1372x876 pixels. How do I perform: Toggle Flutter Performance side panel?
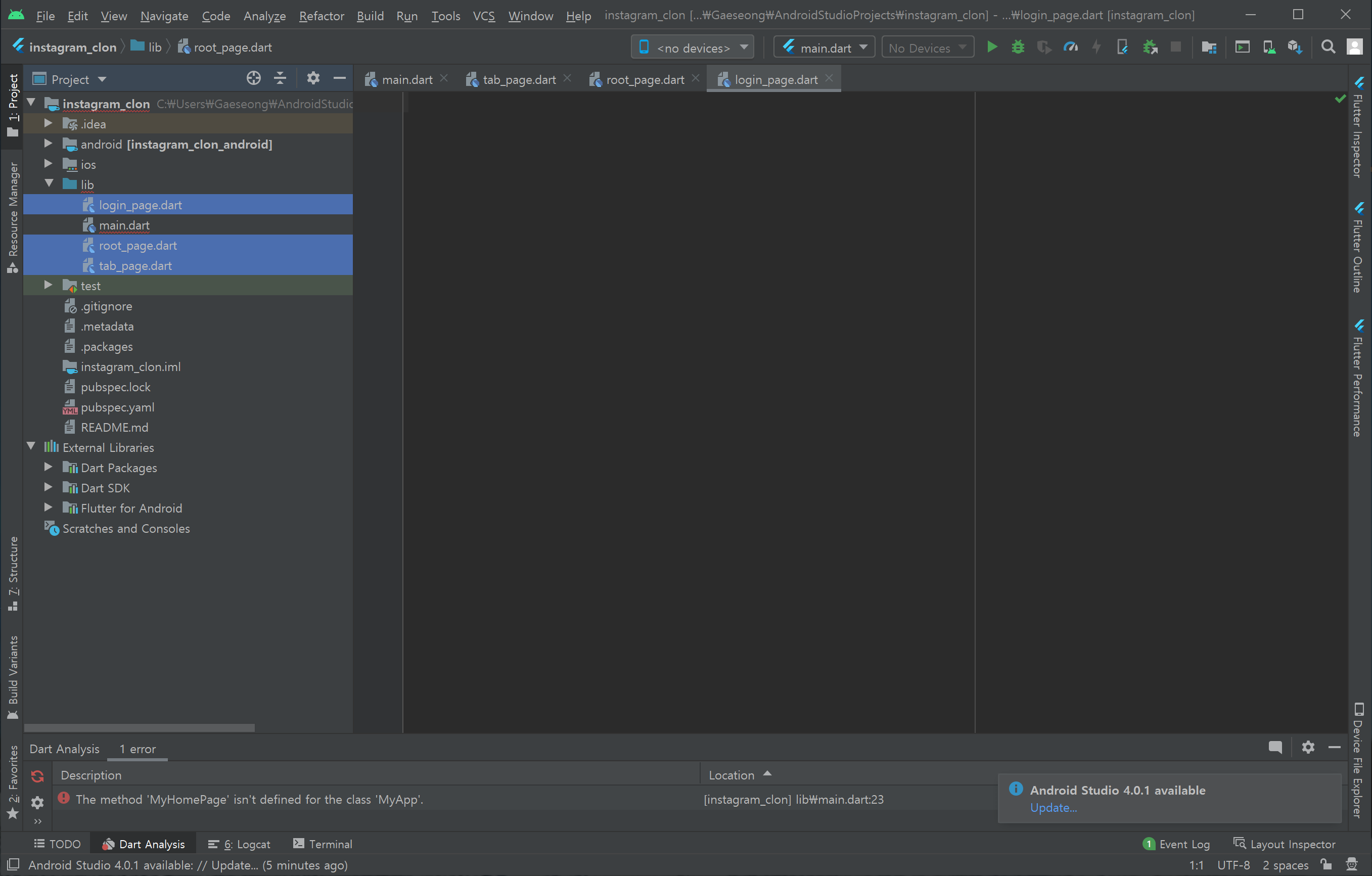(x=1359, y=379)
